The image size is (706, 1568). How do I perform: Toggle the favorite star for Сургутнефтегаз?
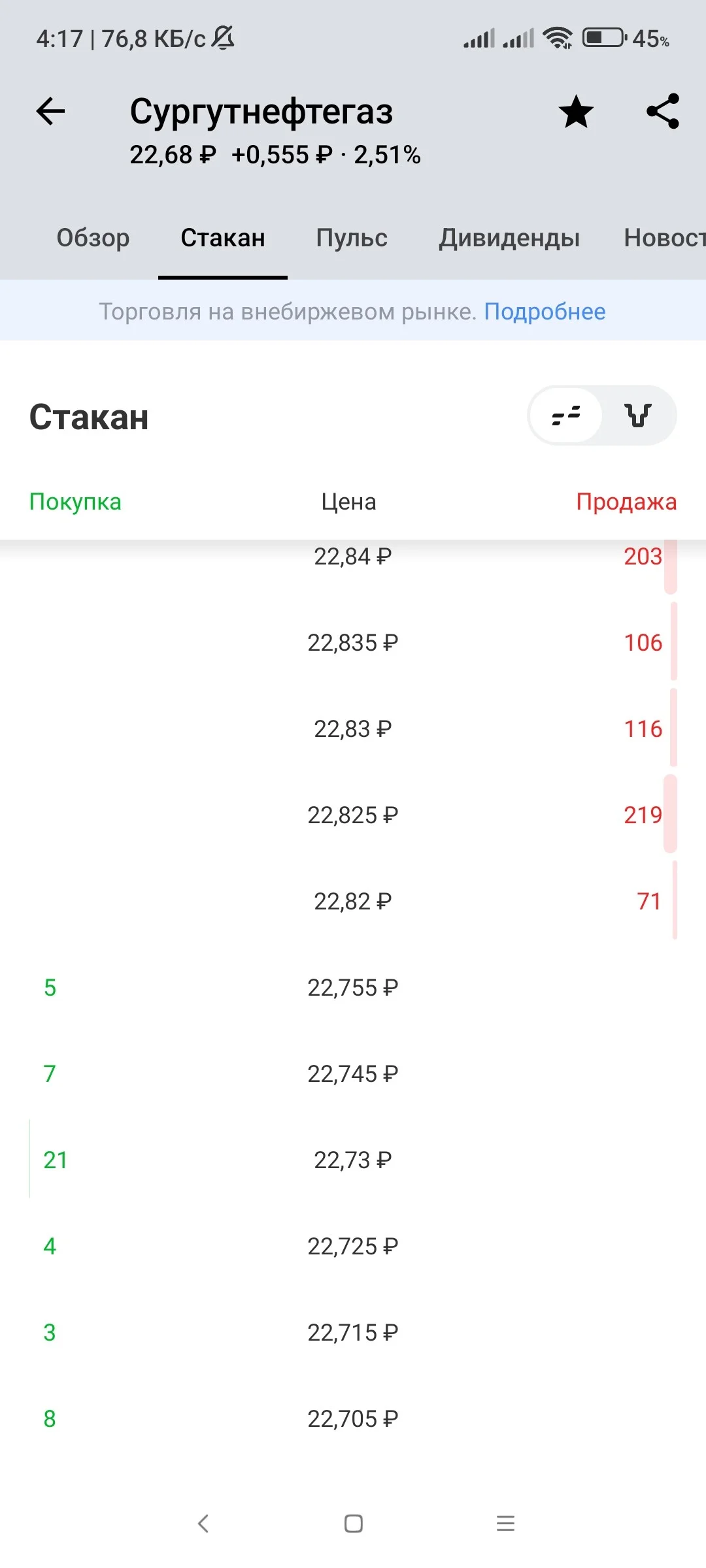tap(576, 111)
